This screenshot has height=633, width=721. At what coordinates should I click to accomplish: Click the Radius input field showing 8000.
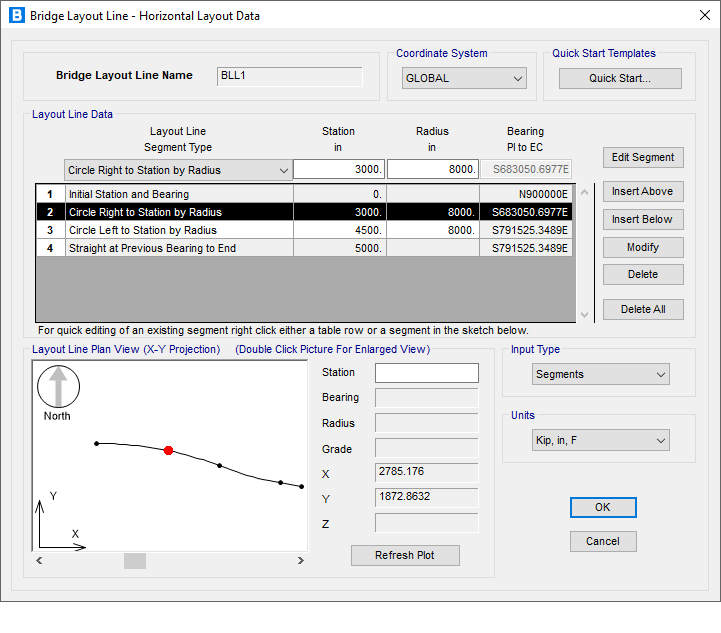432,170
